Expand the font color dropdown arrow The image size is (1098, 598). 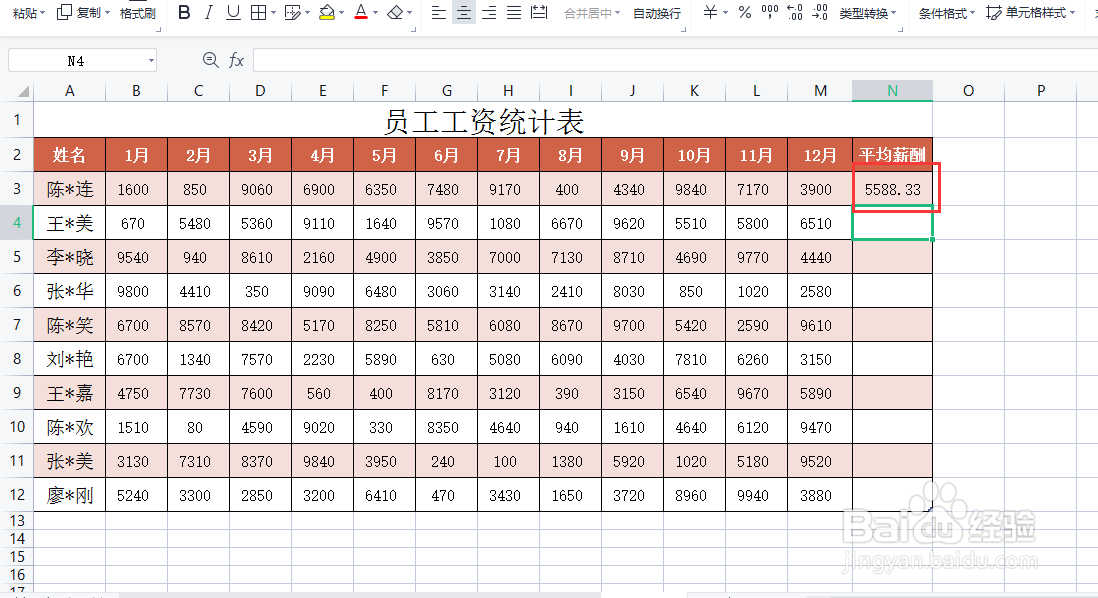(375, 13)
